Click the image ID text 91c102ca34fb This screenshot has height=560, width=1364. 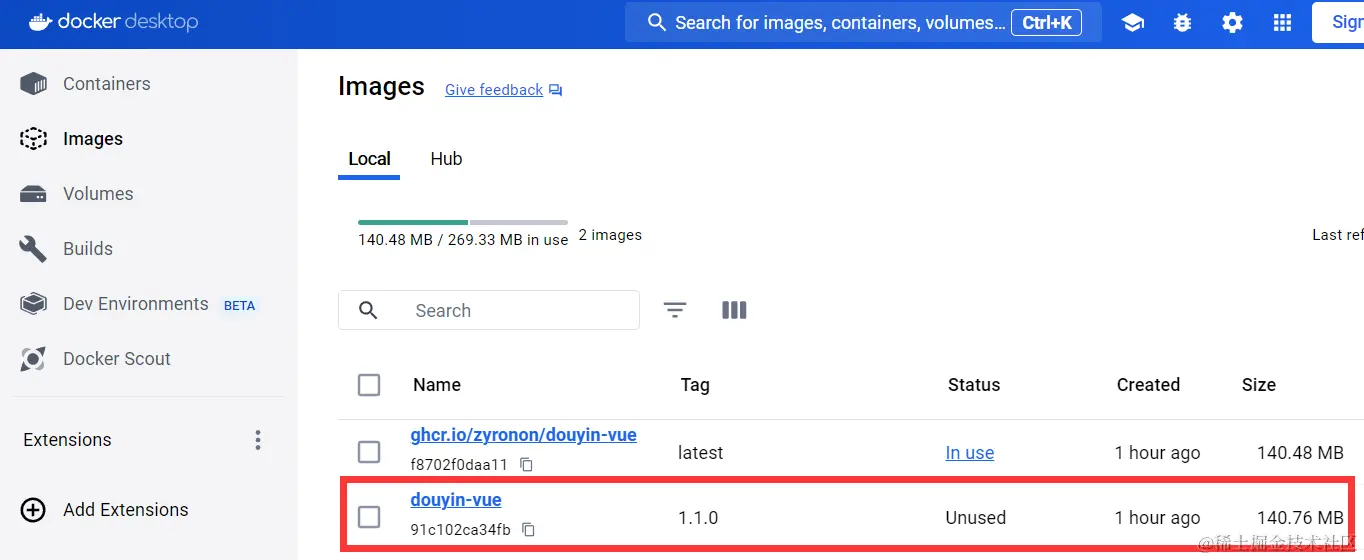[x=460, y=530]
